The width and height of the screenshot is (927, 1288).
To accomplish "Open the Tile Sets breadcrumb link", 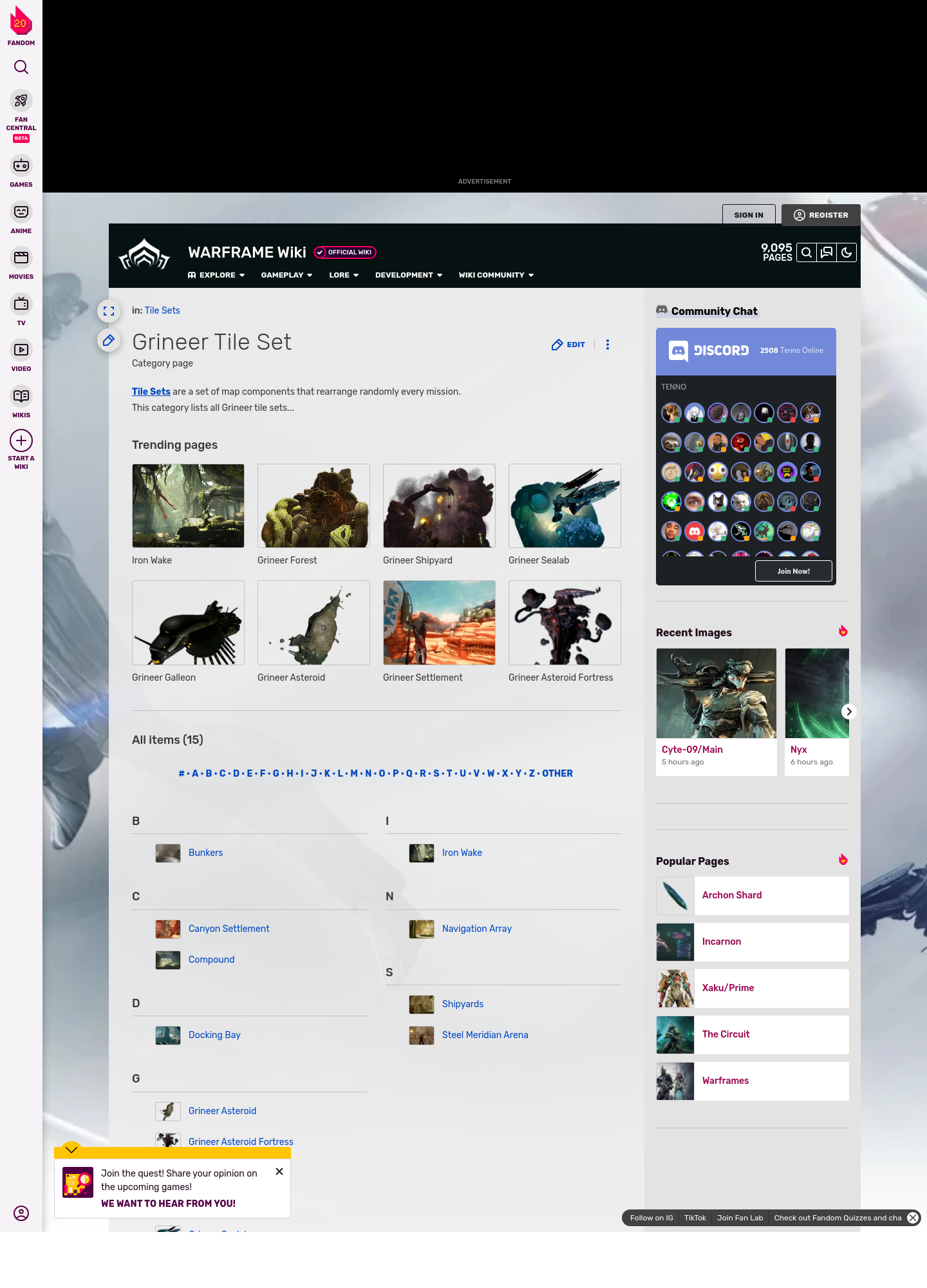I will pos(162,310).
